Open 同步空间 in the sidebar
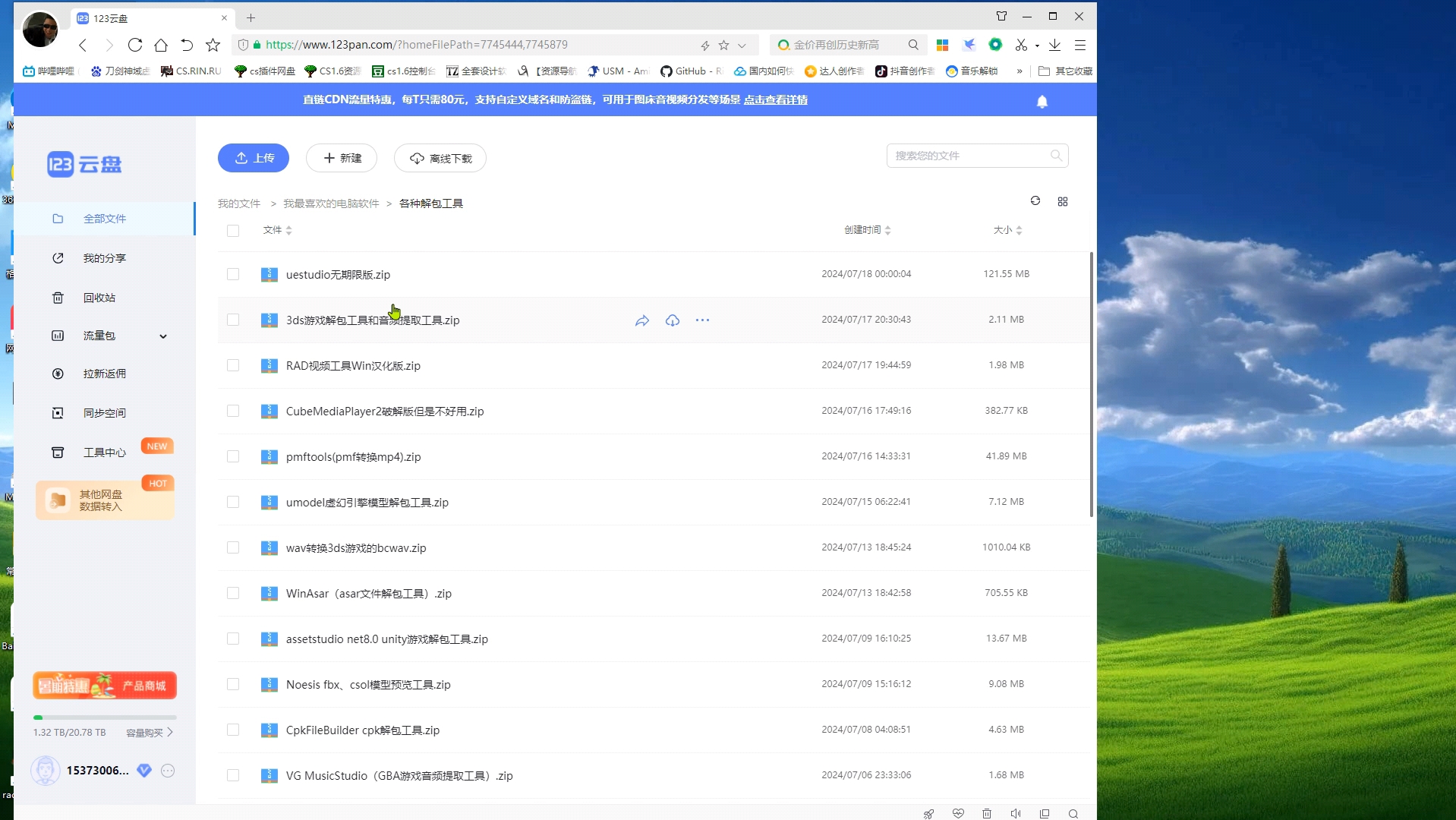 pyautogui.click(x=105, y=413)
